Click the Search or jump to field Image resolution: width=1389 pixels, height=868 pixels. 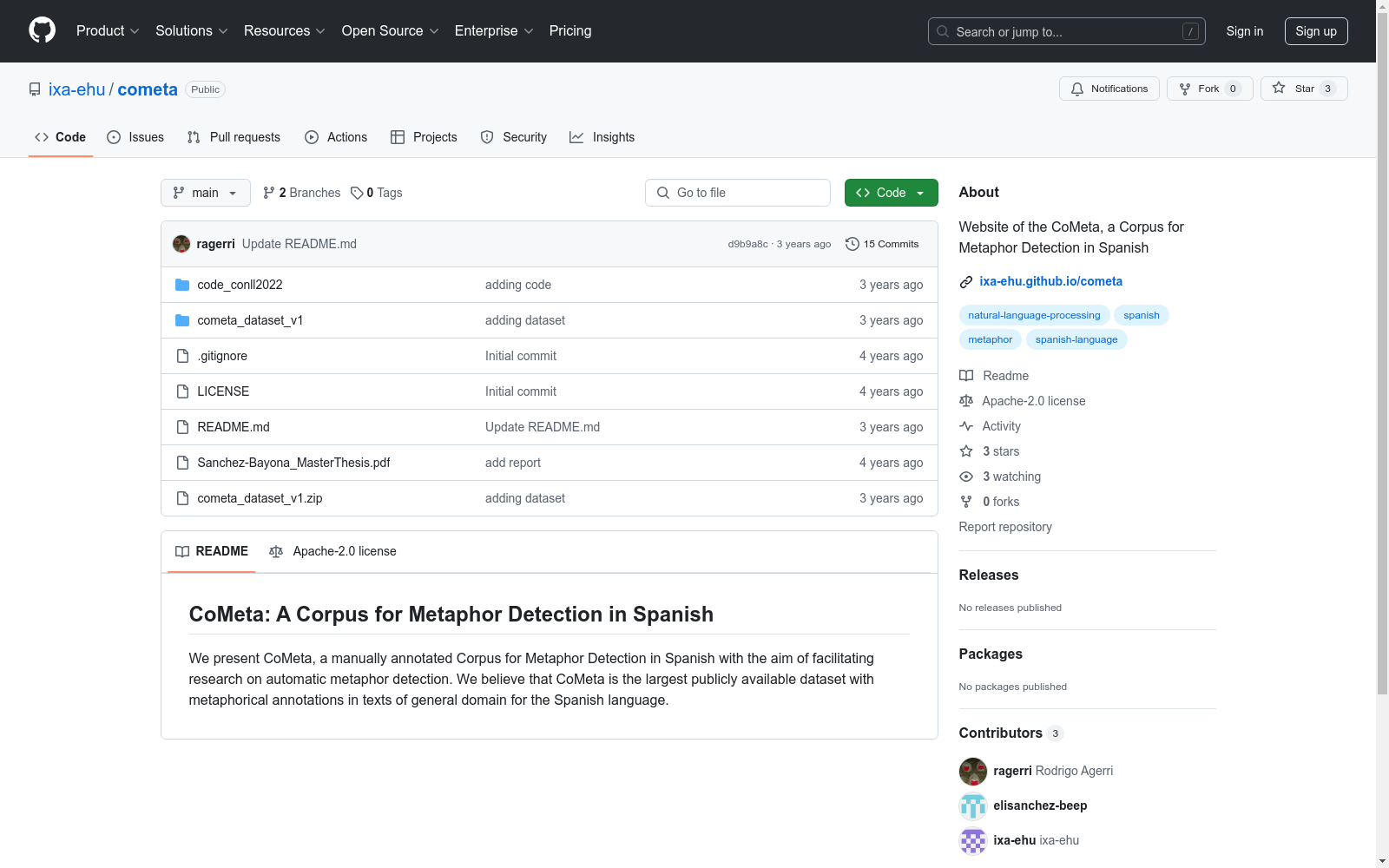[1067, 31]
